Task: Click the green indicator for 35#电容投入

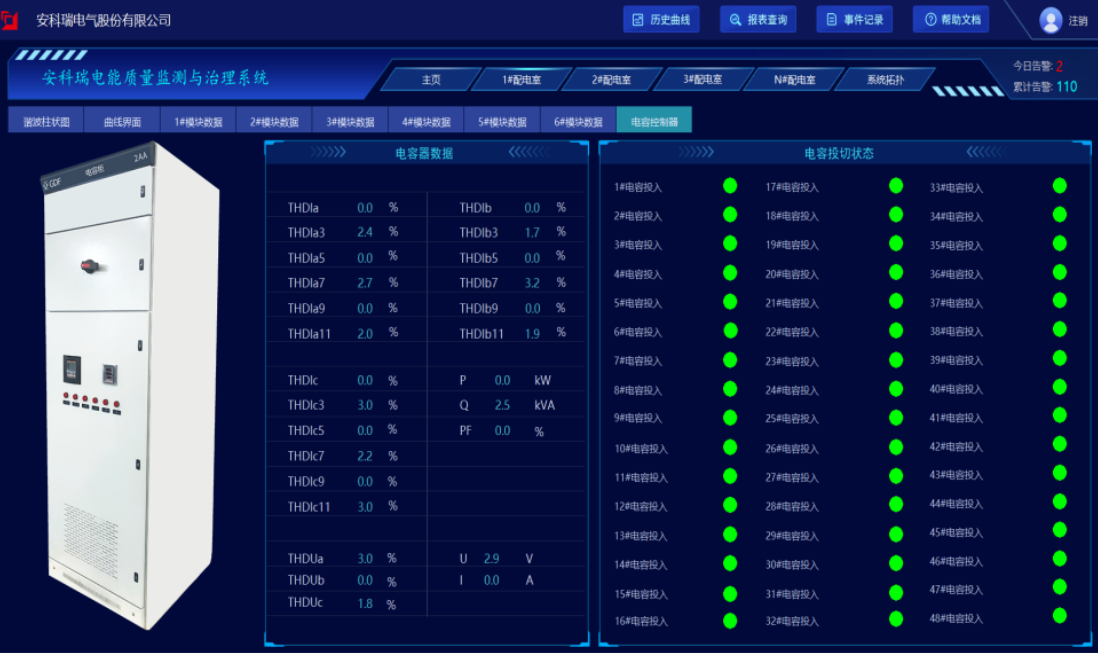Action: click(1059, 244)
